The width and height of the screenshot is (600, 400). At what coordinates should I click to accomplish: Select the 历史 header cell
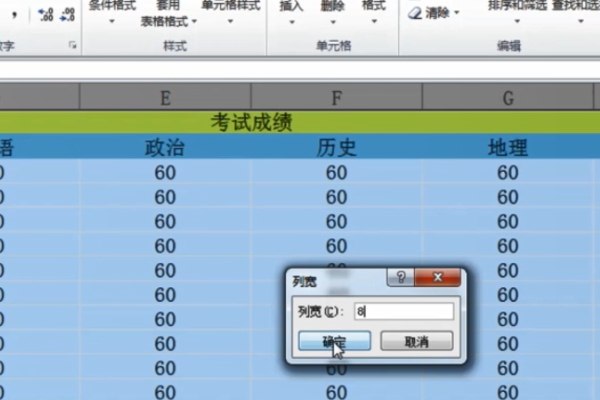point(337,147)
